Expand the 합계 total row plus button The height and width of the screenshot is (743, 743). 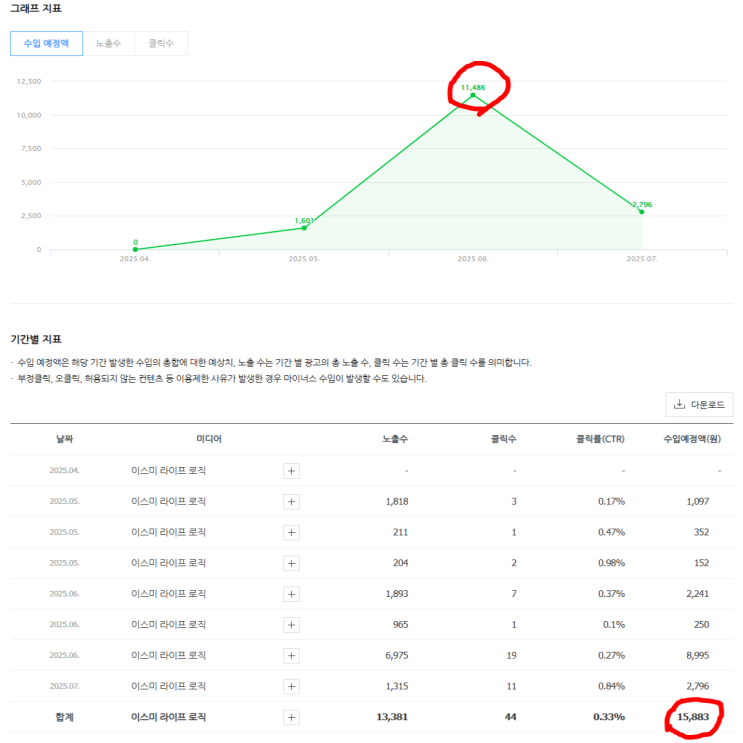point(291,717)
